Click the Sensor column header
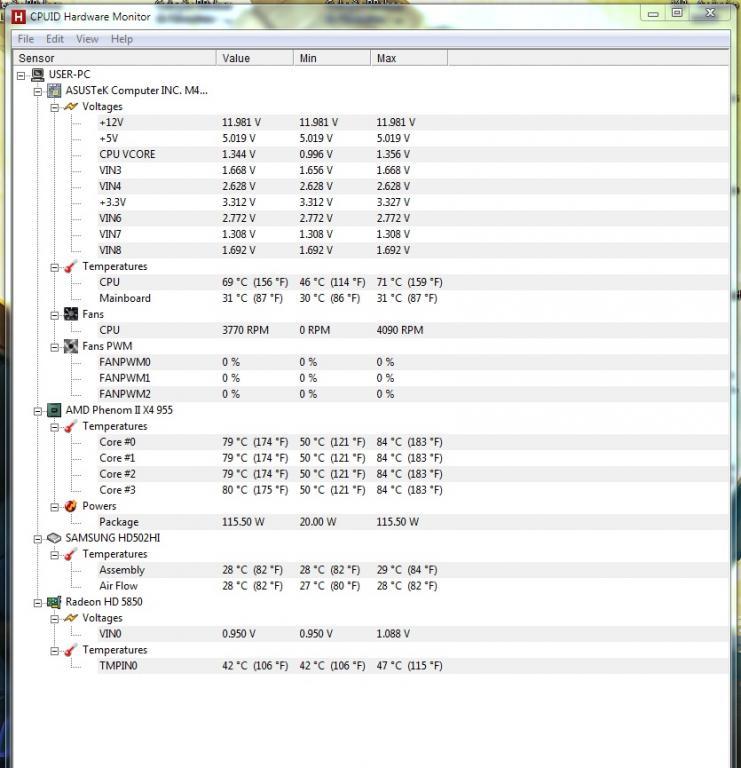741x768 pixels. 115,58
